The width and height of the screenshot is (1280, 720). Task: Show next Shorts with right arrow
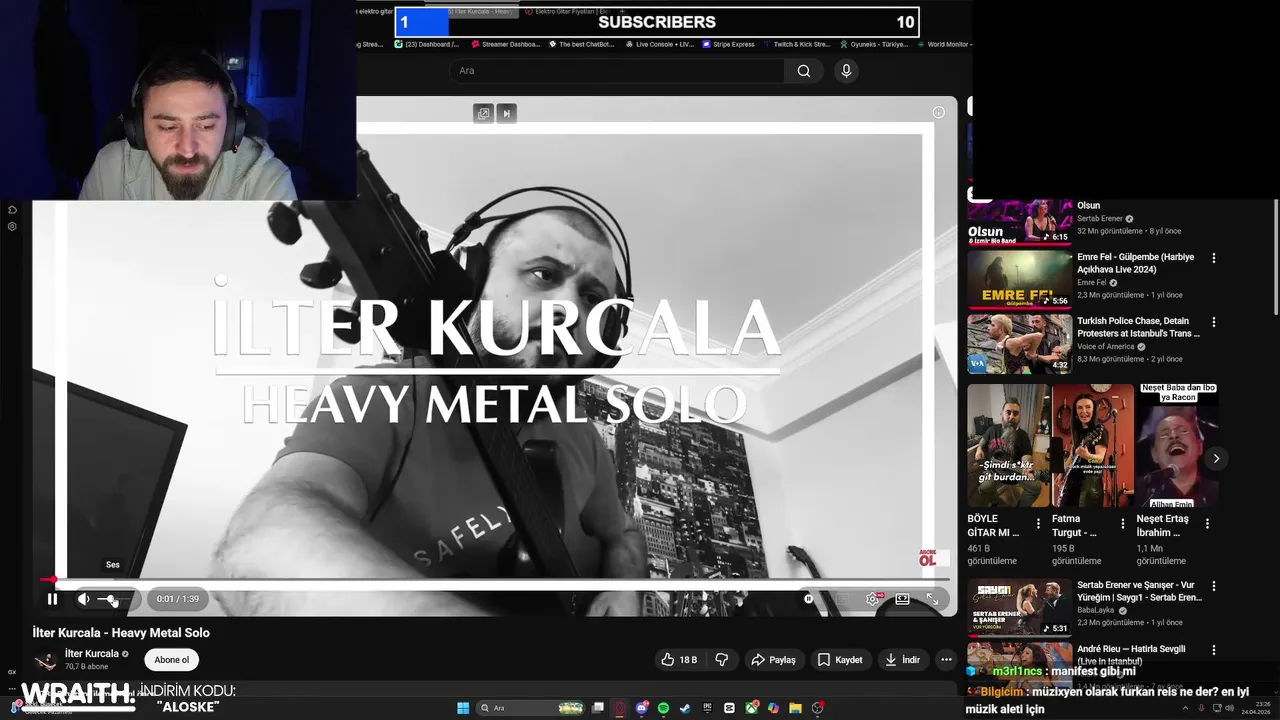(x=1216, y=458)
